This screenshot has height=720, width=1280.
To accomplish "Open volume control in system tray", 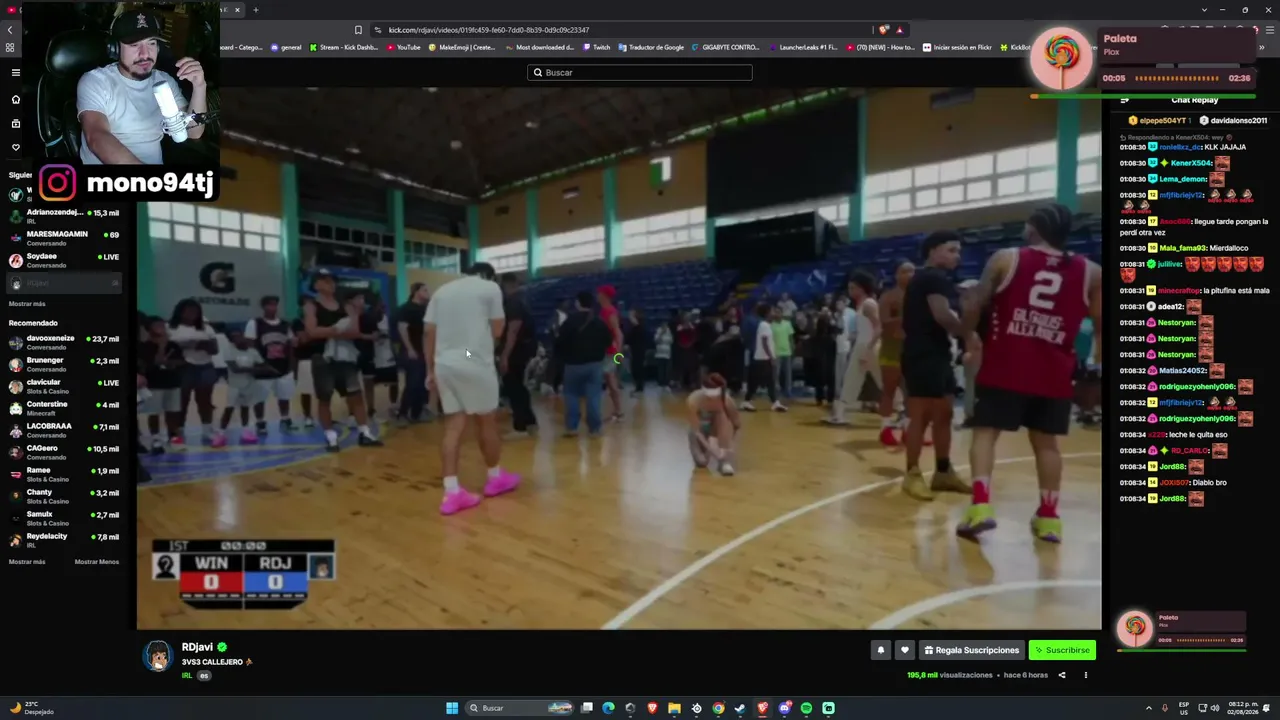I will tap(1214, 708).
